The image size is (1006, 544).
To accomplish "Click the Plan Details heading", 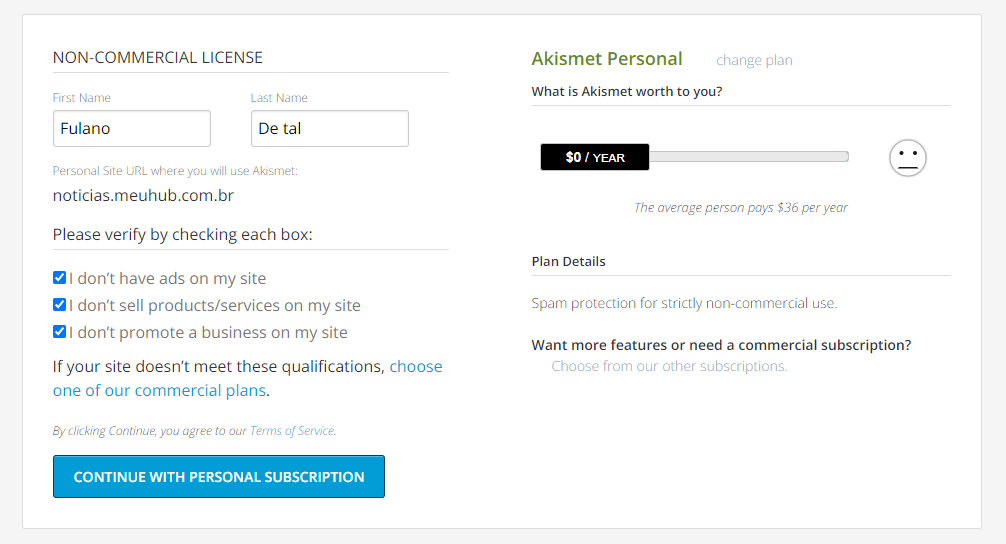I will [568, 262].
